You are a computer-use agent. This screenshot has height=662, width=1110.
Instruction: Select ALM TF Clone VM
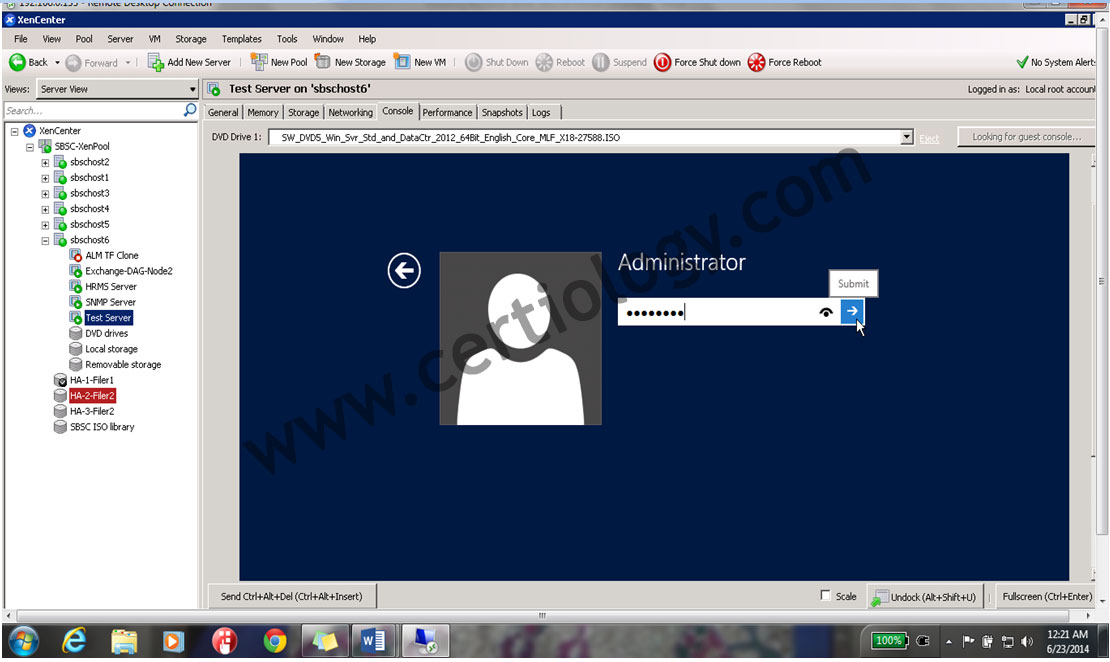112,256
